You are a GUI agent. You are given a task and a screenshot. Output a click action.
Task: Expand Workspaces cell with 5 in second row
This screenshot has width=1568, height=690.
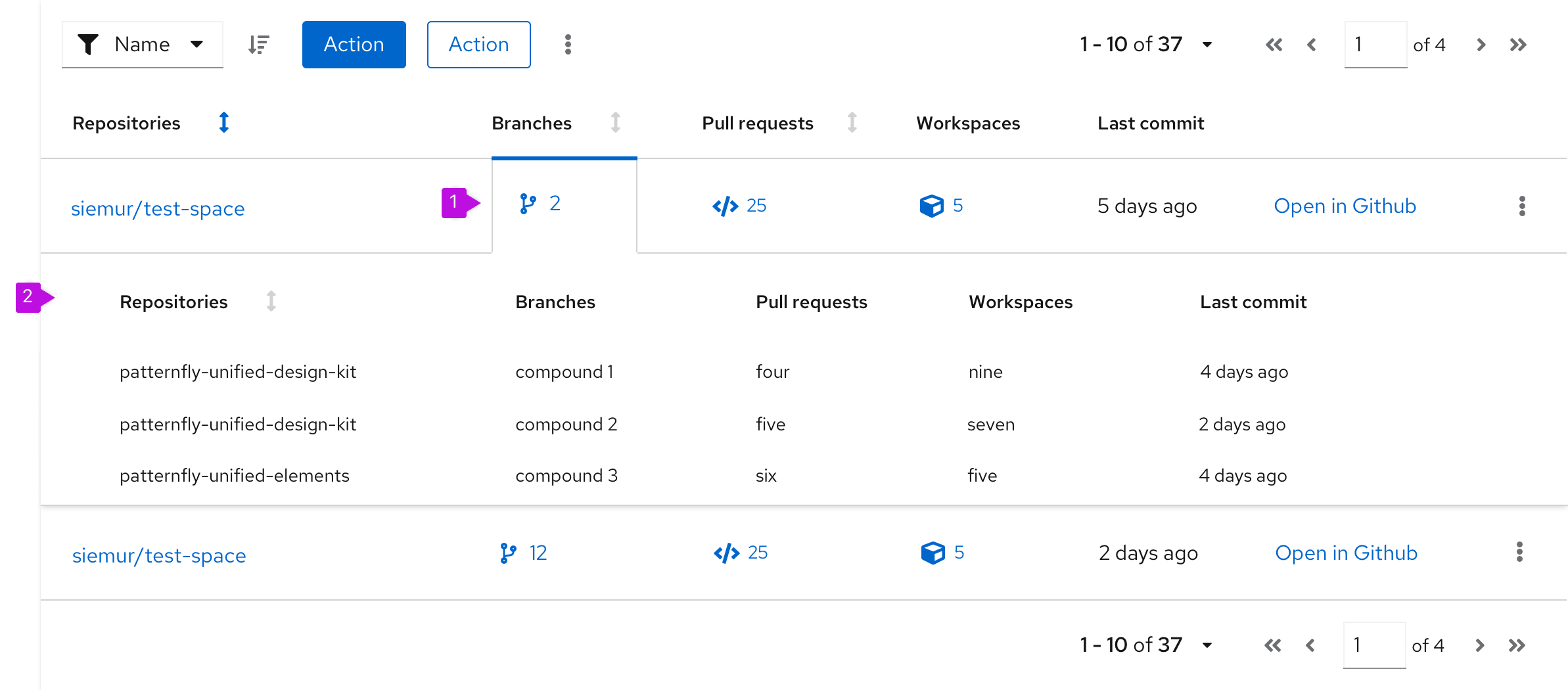point(942,553)
